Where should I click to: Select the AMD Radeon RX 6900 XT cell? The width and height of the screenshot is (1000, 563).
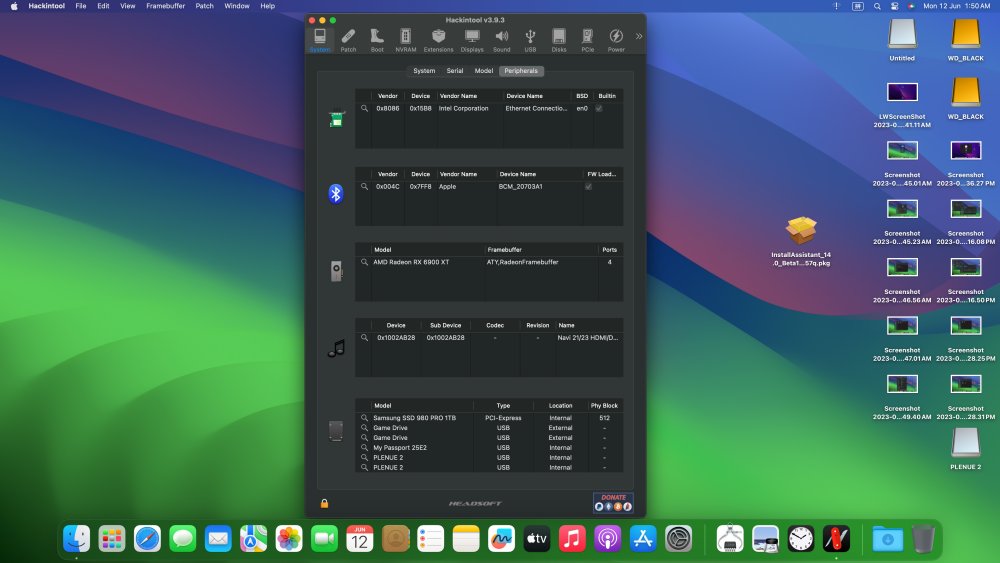[411, 262]
